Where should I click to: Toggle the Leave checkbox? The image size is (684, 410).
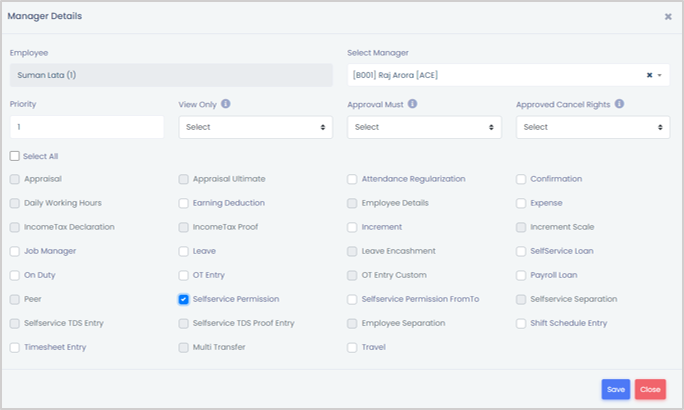coord(184,251)
